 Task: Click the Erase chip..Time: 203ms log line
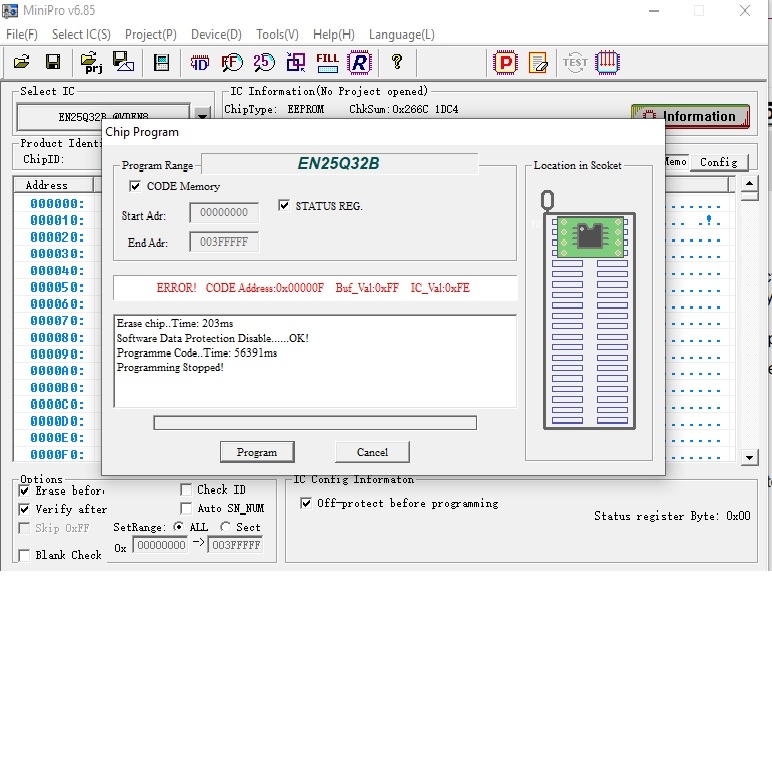pyautogui.click(x=175, y=323)
